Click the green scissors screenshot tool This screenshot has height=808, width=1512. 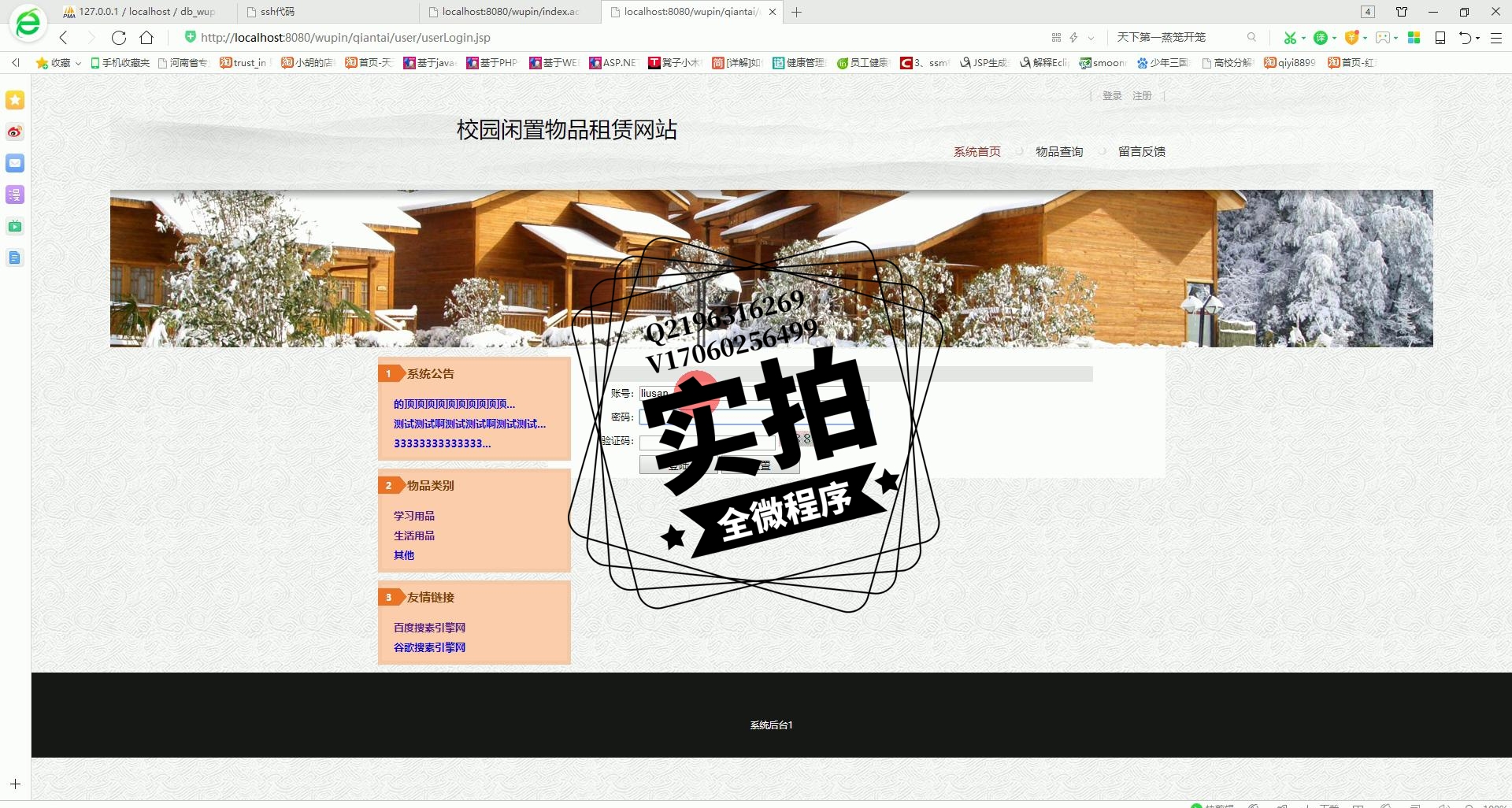(1290, 37)
